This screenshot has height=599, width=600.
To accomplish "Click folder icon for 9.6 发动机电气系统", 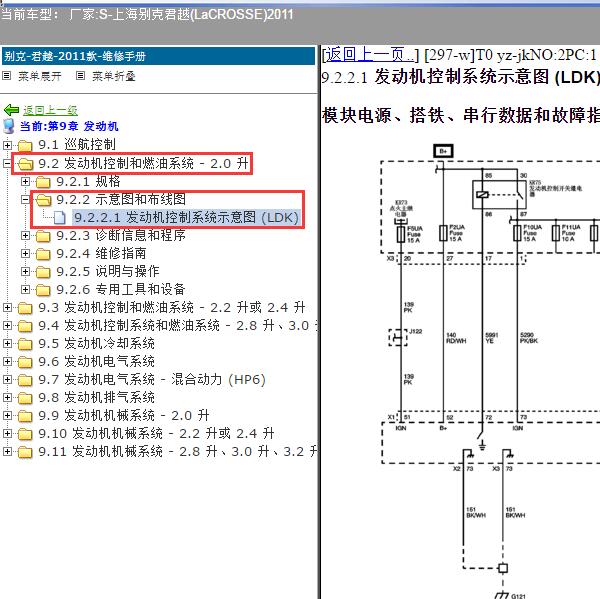I will (25, 362).
